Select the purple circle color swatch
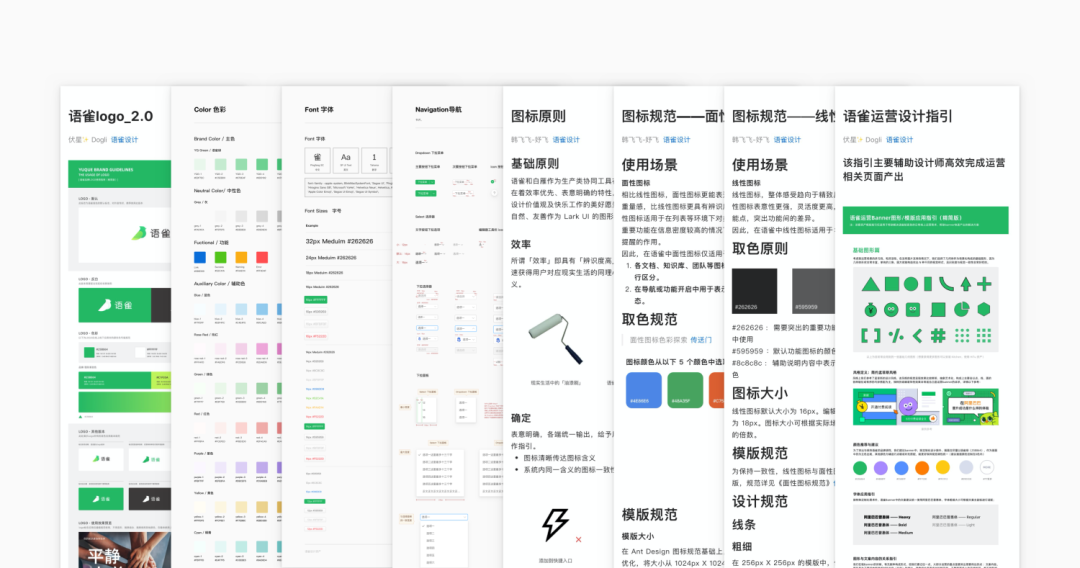Image resolution: width=1080 pixels, height=568 pixels. [x=880, y=468]
